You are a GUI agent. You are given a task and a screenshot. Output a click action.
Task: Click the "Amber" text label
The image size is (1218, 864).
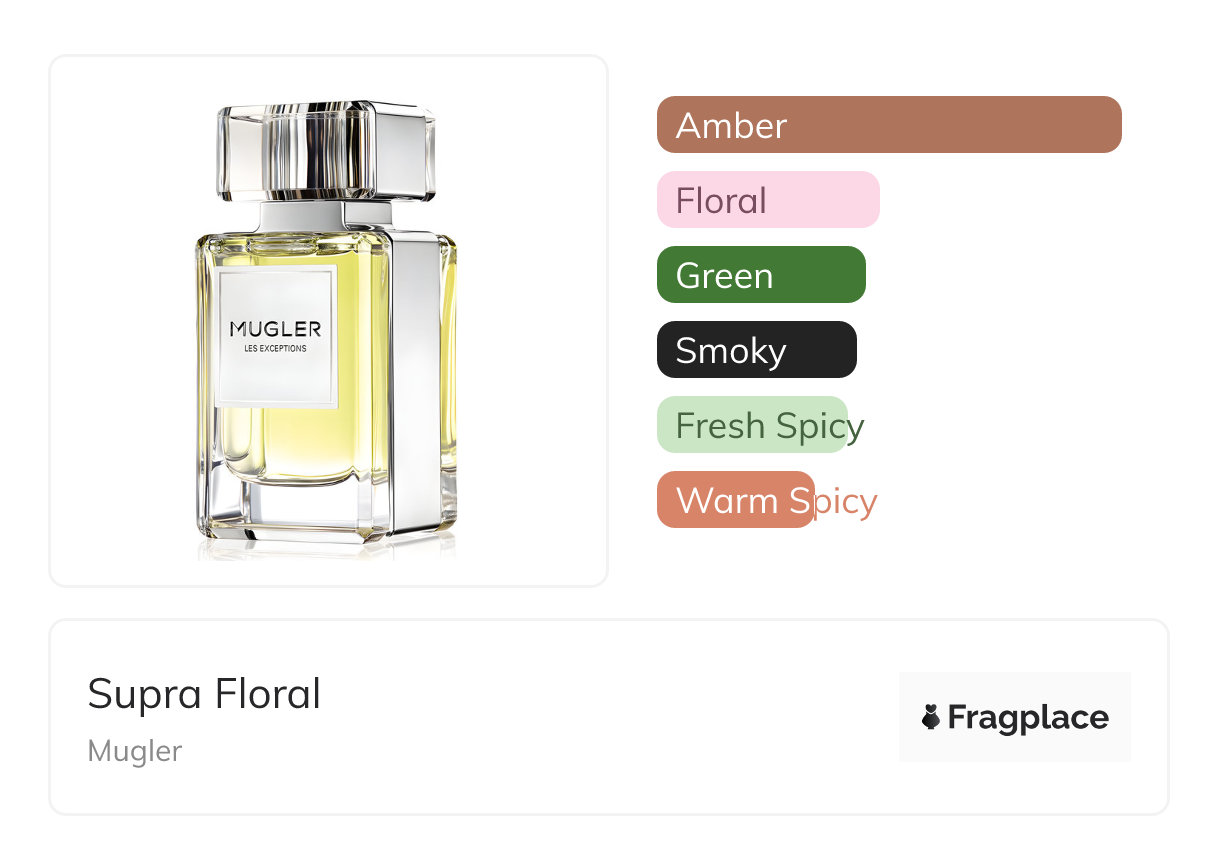click(731, 126)
